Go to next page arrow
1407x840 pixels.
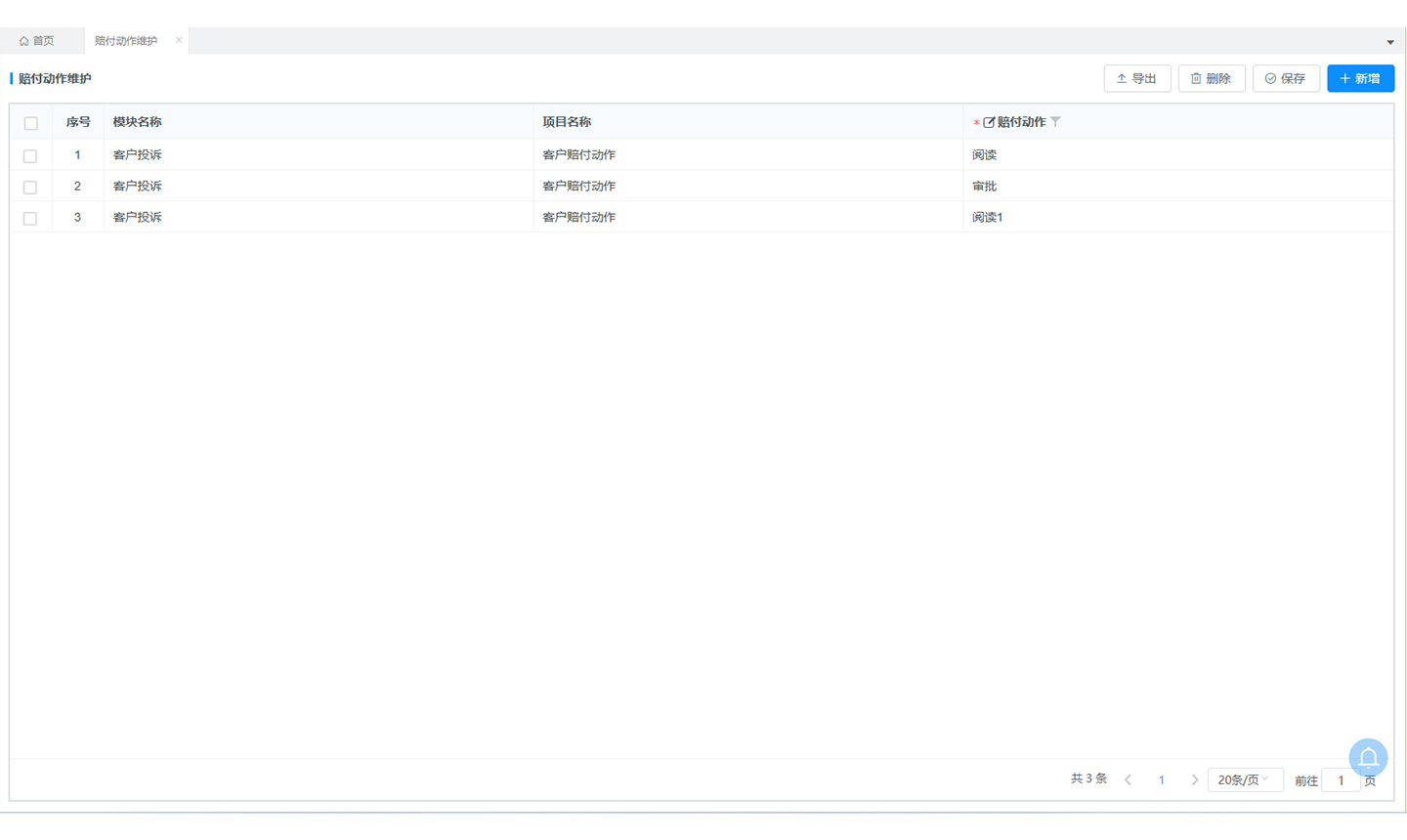(1194, 779)
